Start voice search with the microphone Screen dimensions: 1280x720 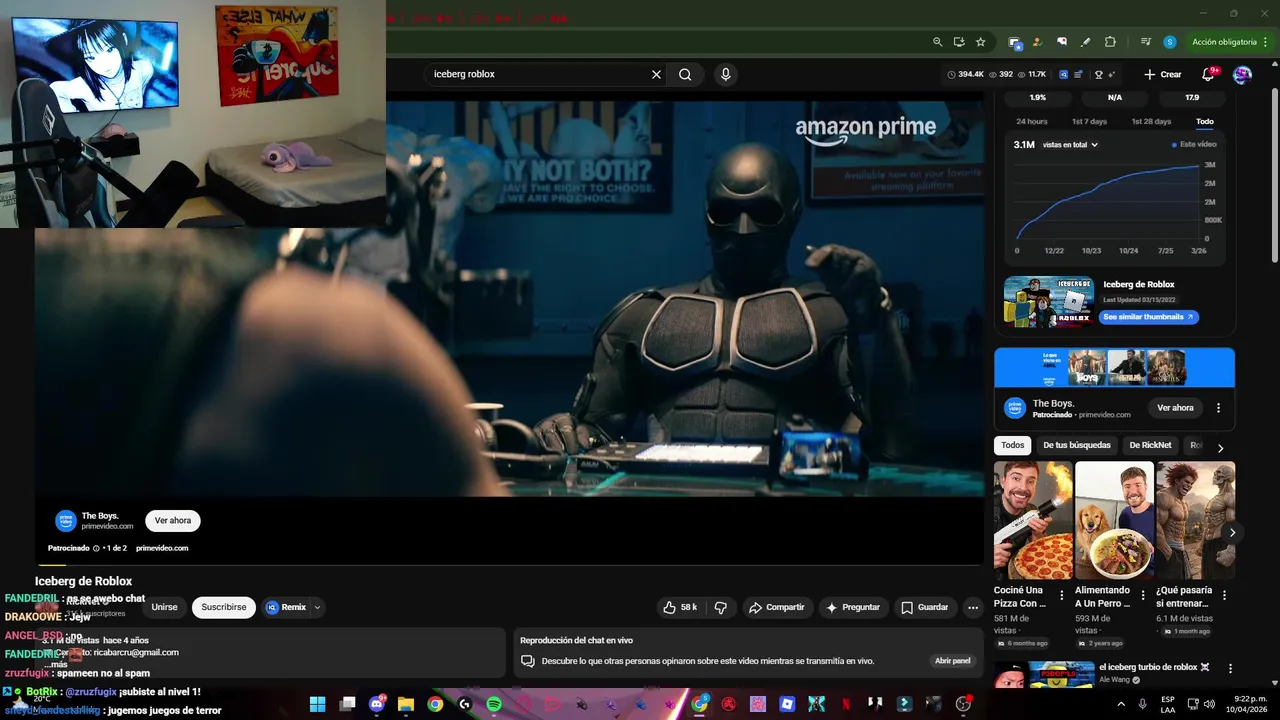(x=726, y=74)
